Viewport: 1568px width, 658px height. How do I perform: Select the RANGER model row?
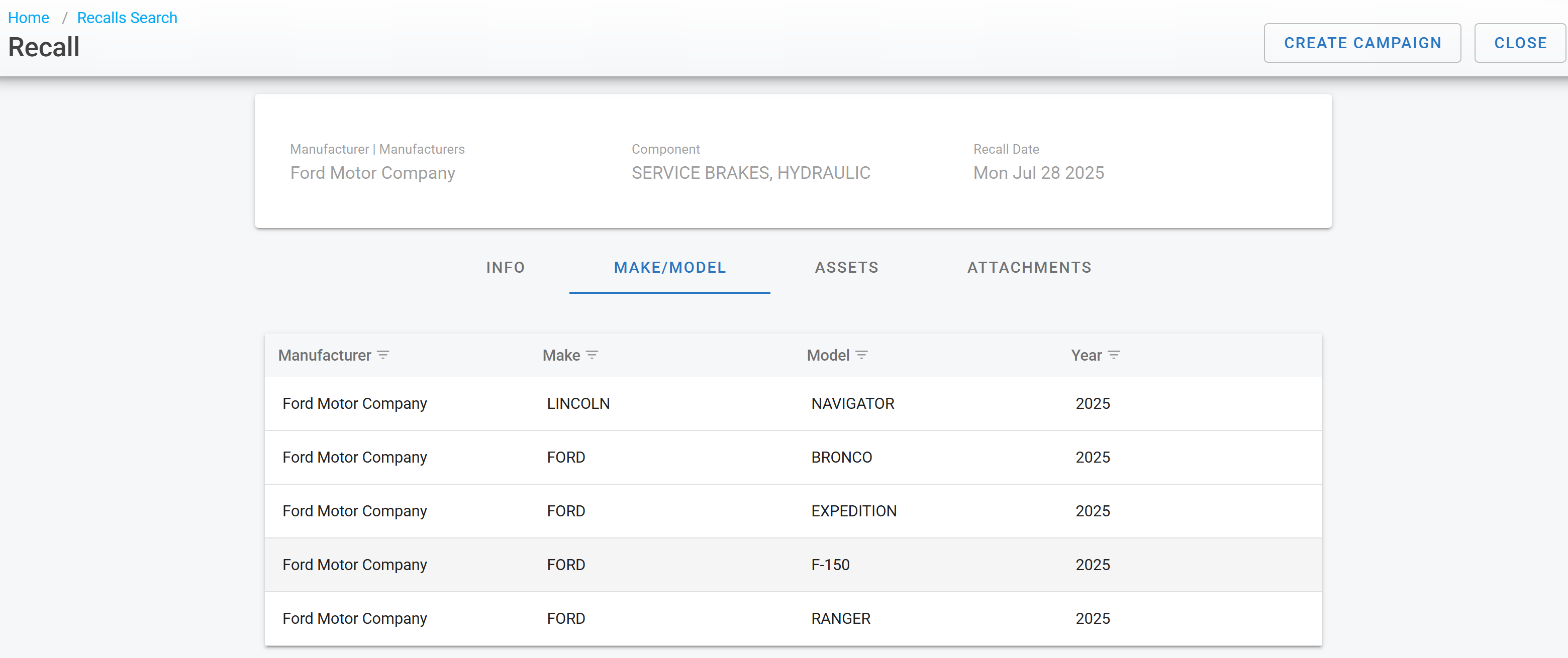[x=793, y=618]
